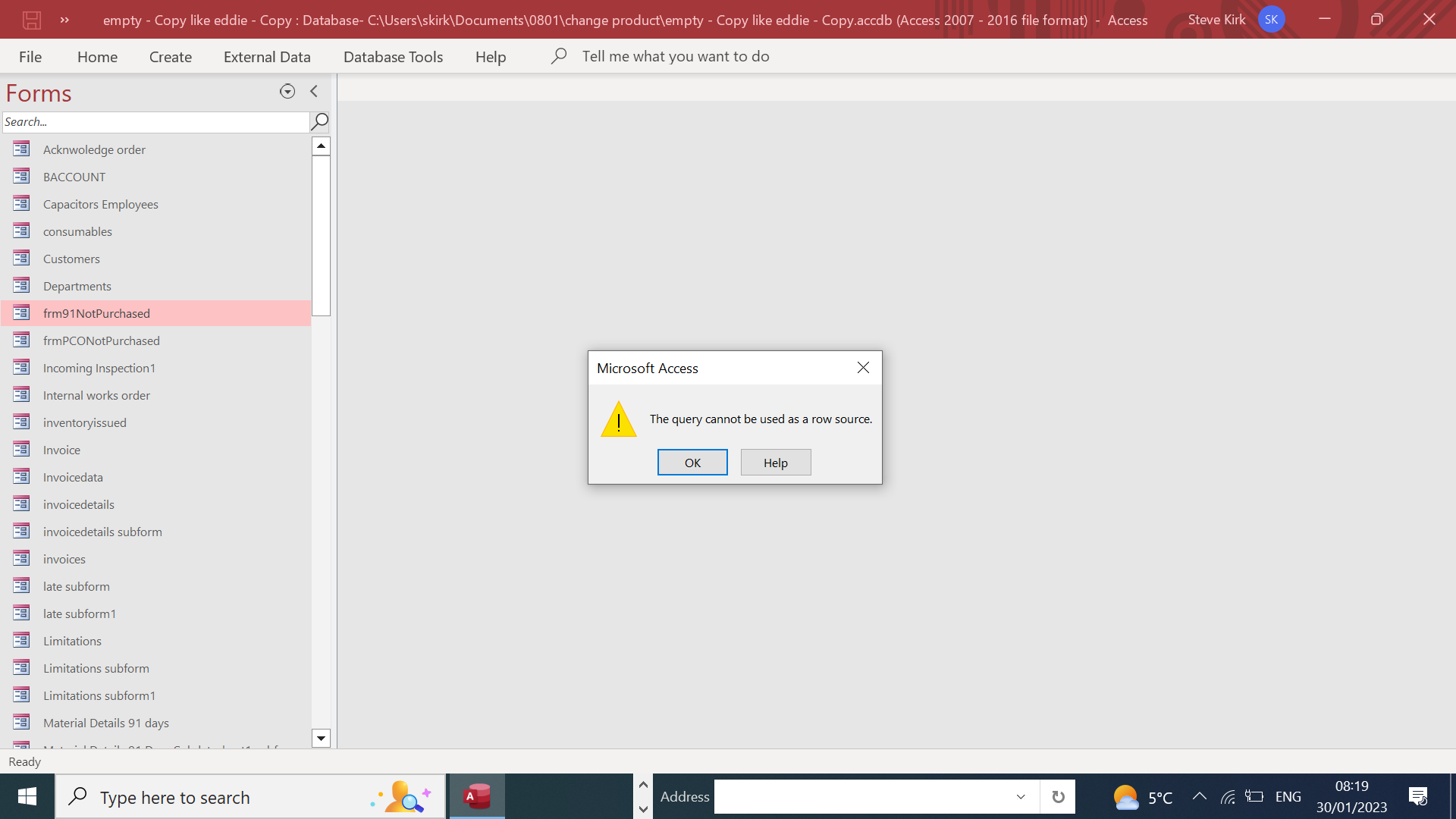Open the Windows Start menu
This screenshot has height=819, width=1456.
coord(27,796)
